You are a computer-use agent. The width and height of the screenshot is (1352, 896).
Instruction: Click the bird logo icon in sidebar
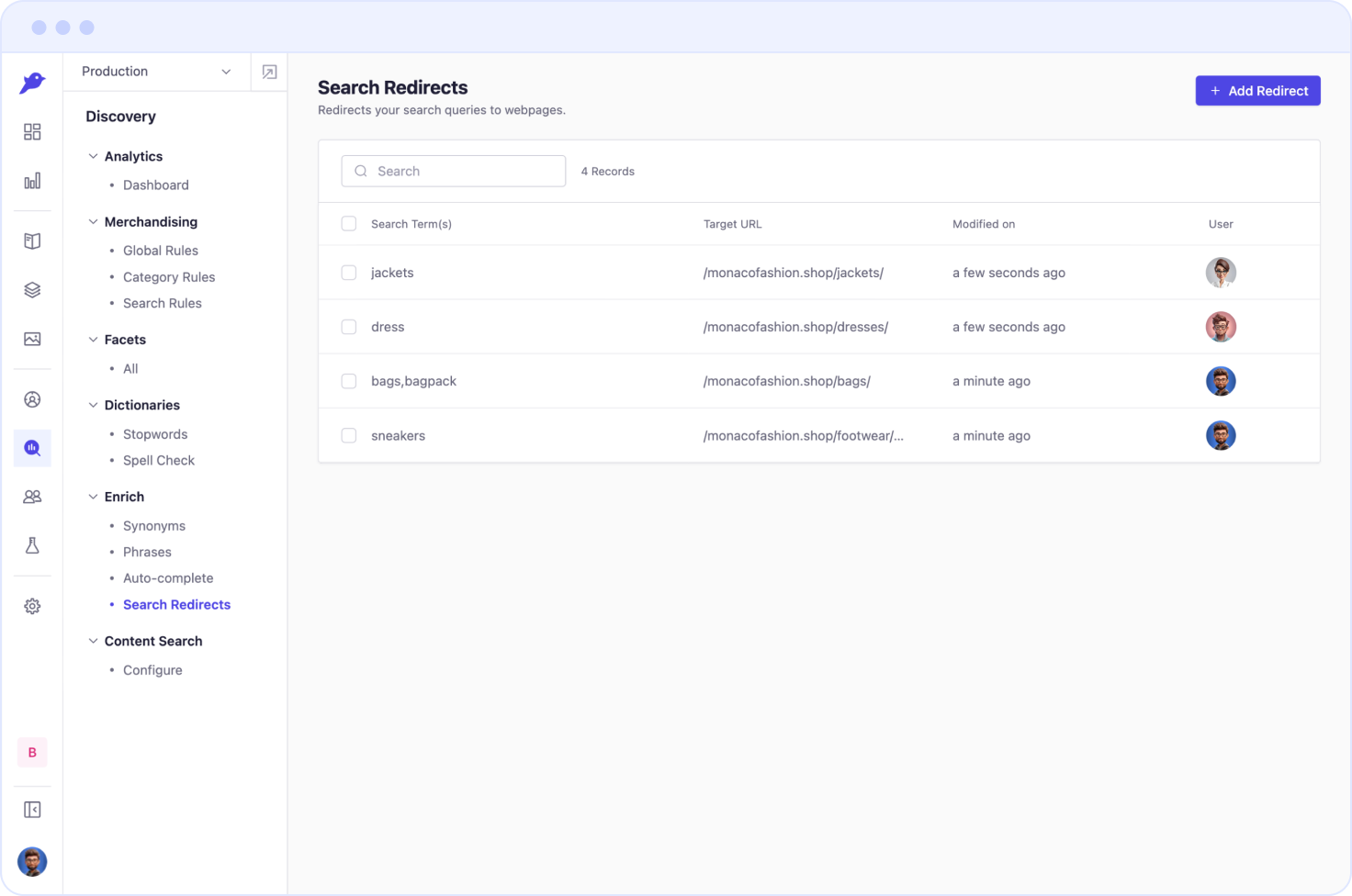click(x=32, y=83)
